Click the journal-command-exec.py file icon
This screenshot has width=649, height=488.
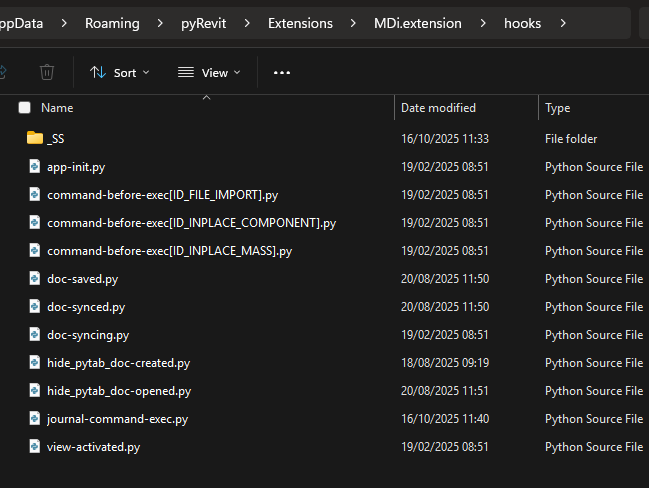35,418
